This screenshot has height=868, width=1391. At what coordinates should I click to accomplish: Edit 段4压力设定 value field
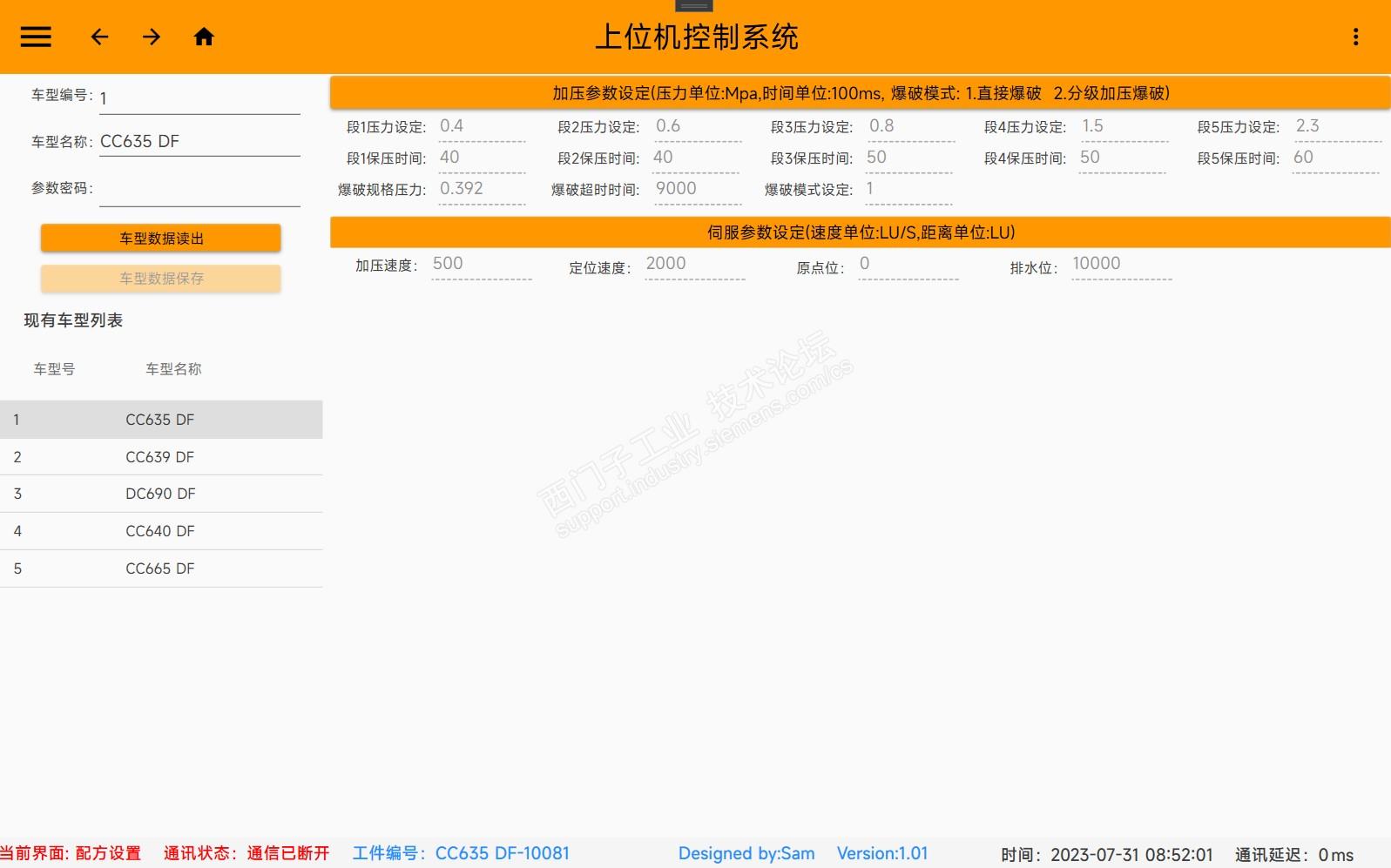pos(1124,127)
